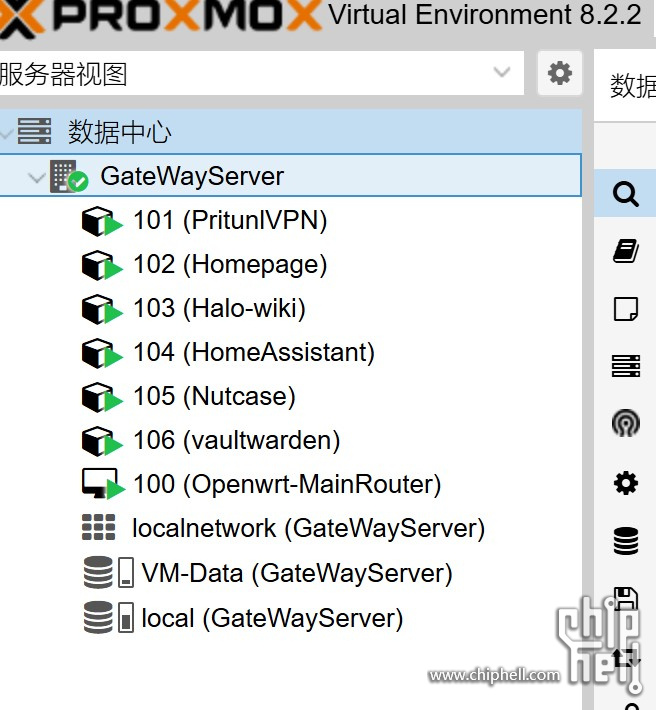Click the VM-Data storage database icon
The image size is (656, 710).
tap(98, 572)
